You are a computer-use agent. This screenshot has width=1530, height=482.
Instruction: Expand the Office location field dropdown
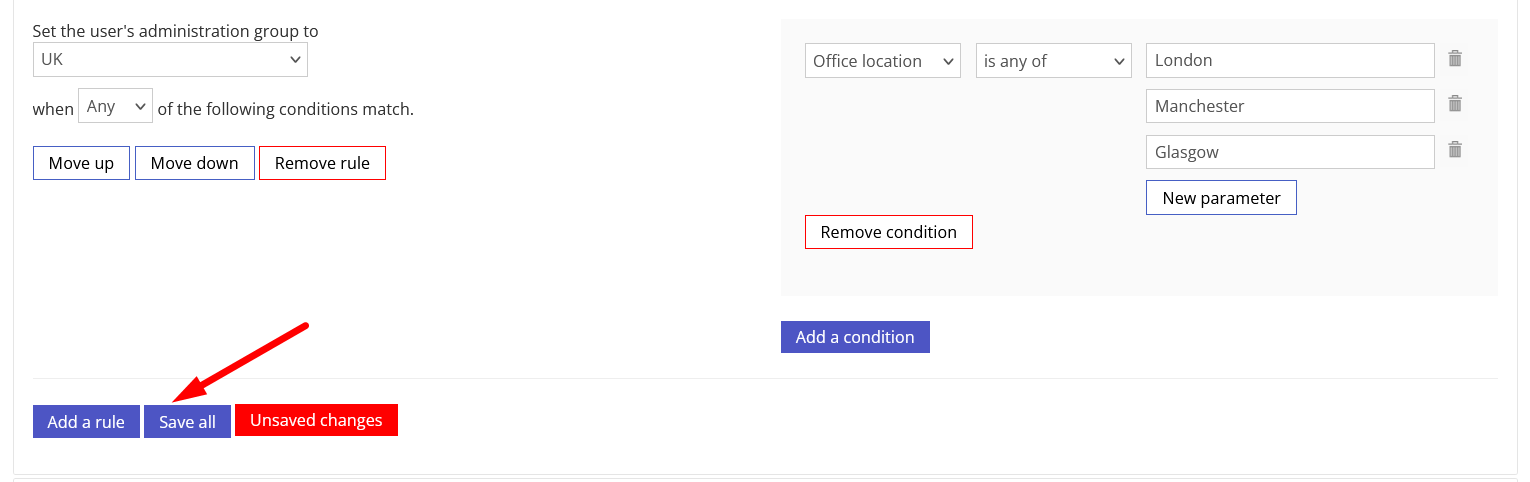click(x=883, y=61)
